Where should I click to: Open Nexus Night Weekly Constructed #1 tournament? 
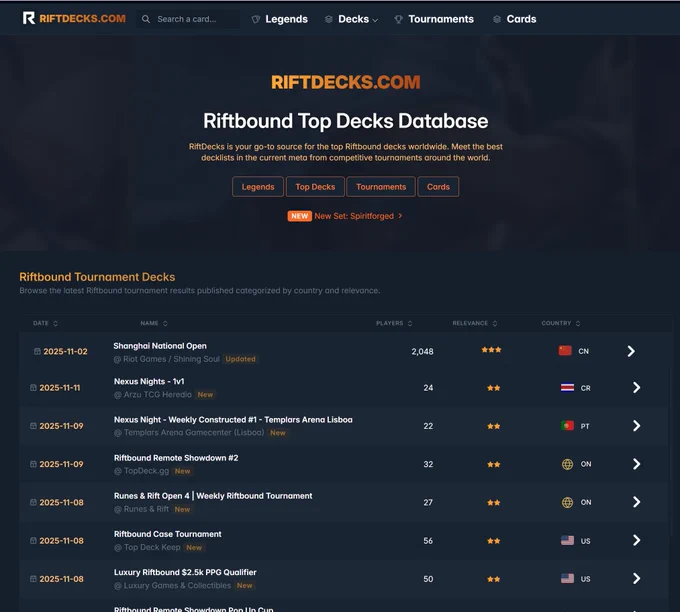tap(233, 419)
